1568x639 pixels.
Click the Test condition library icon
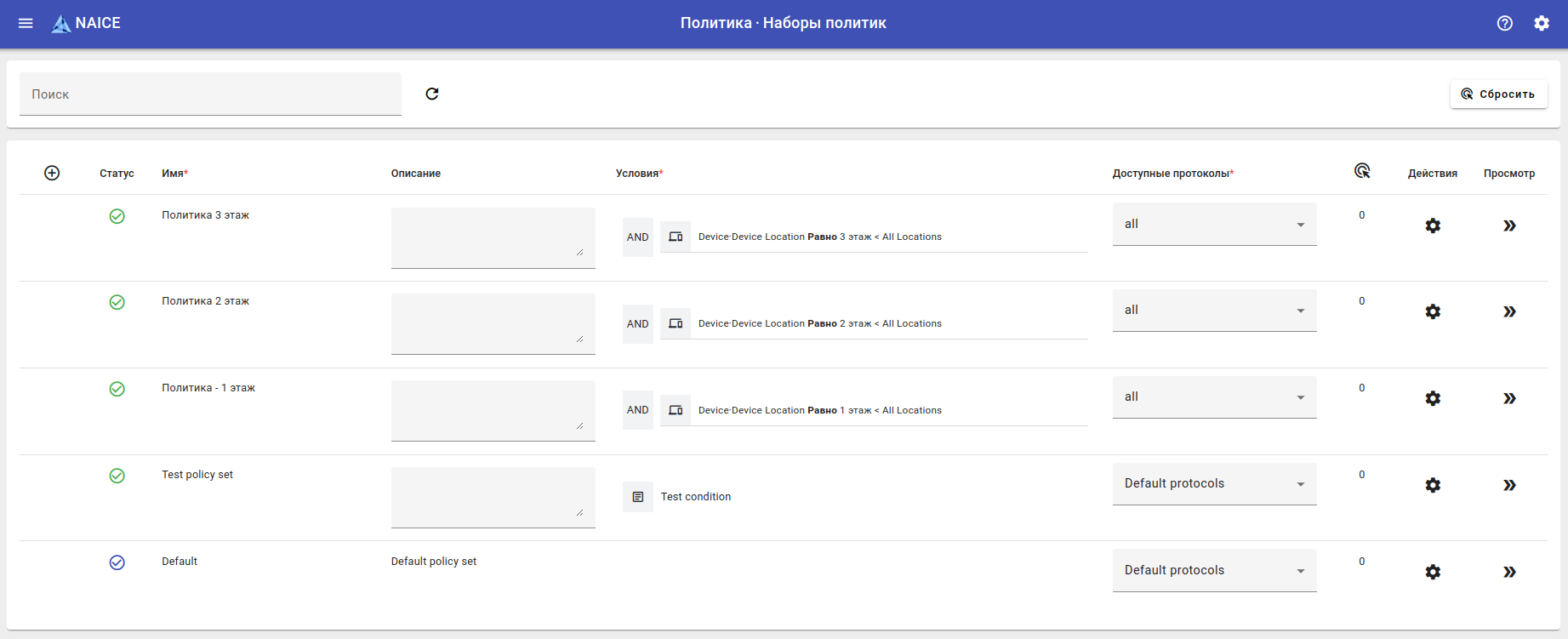pos(638,497)
